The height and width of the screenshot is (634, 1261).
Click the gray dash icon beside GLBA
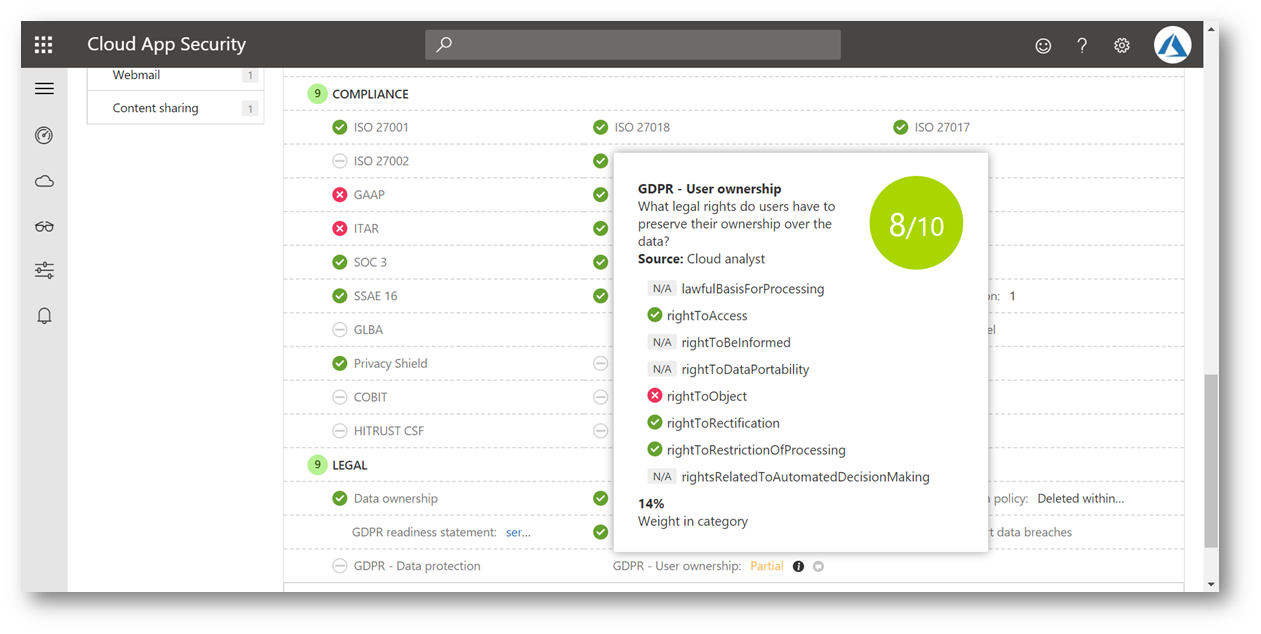[x=340, y=330]
